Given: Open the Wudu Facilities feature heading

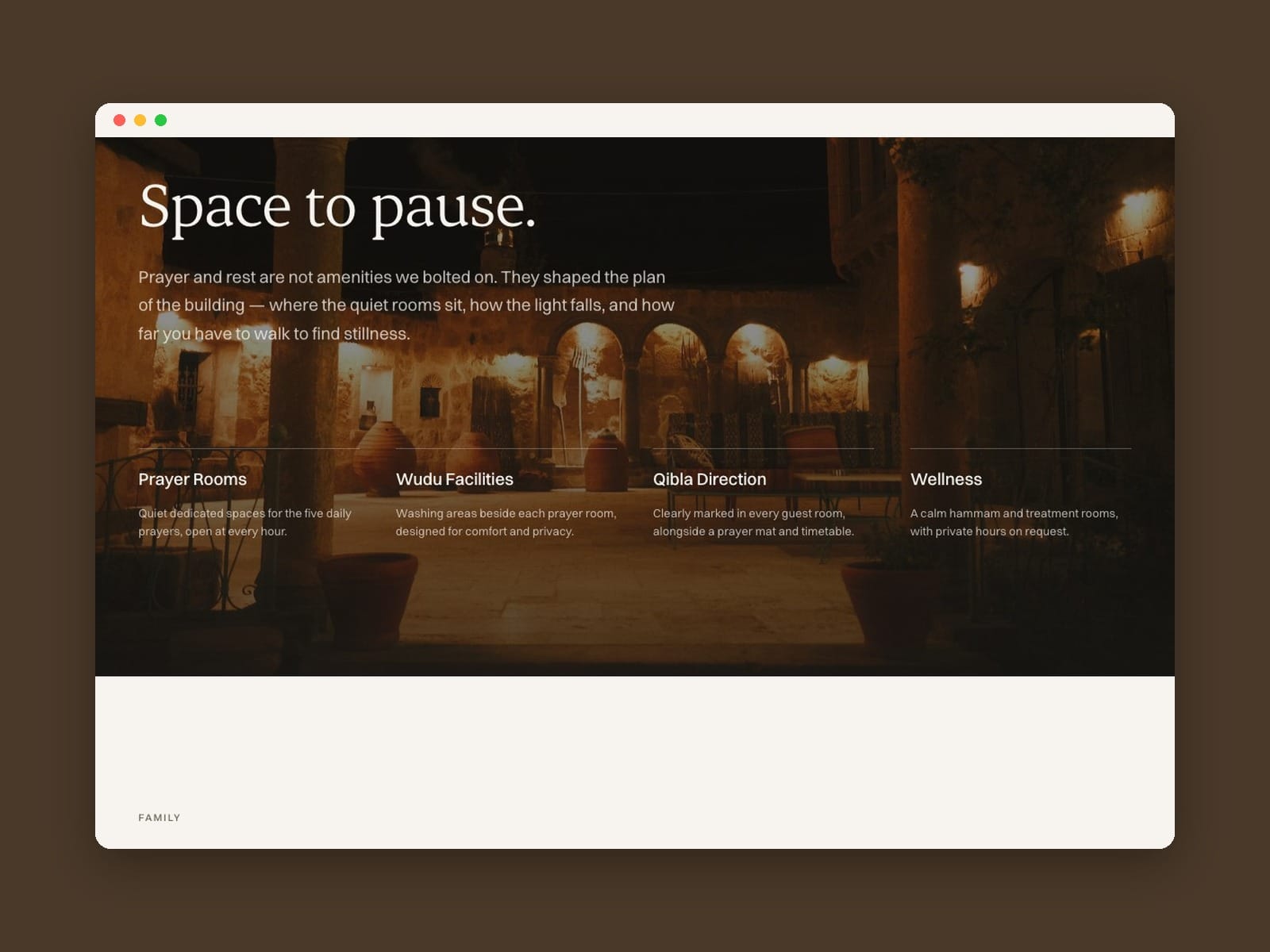Looking at the screenshot, I should coord(455,479).
